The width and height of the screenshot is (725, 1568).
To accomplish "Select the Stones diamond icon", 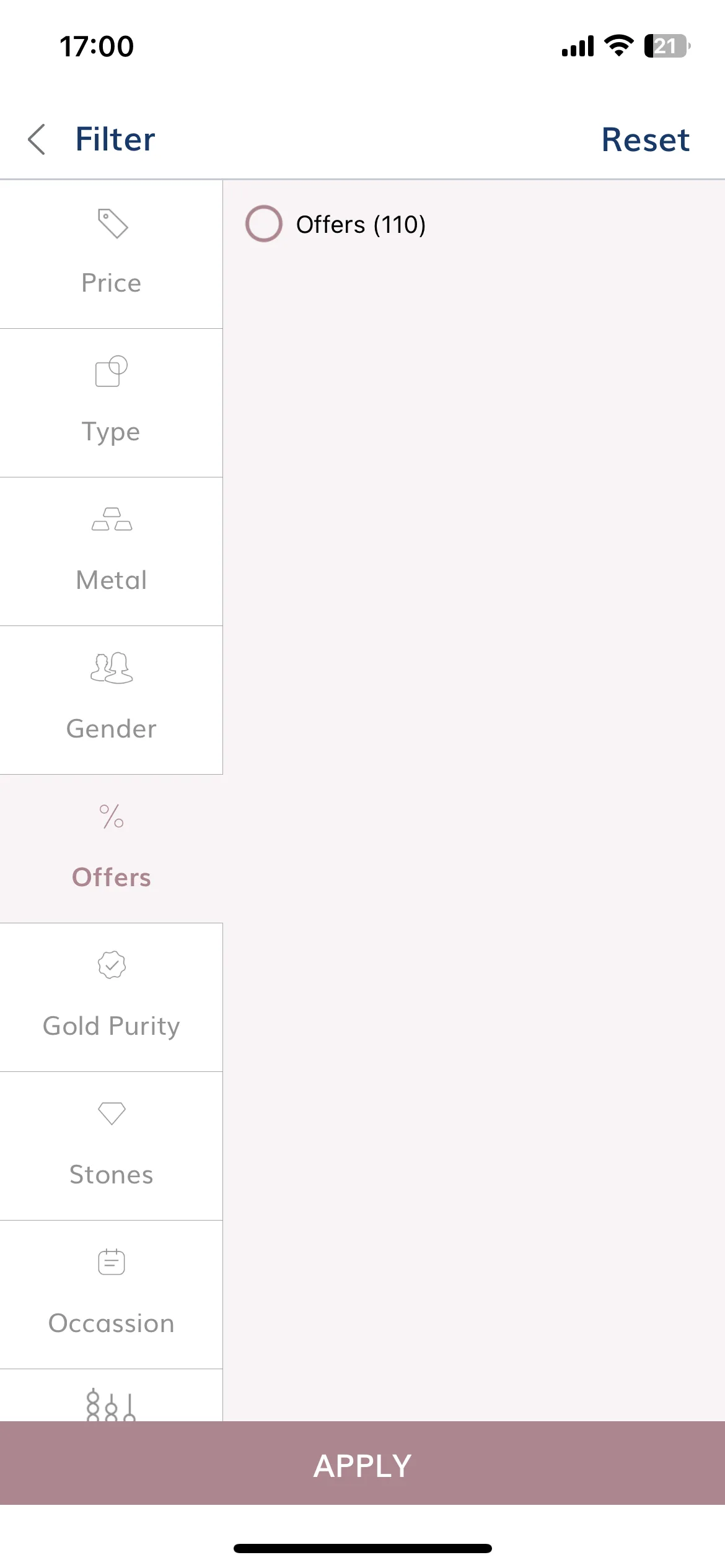I will (112, 1113).
